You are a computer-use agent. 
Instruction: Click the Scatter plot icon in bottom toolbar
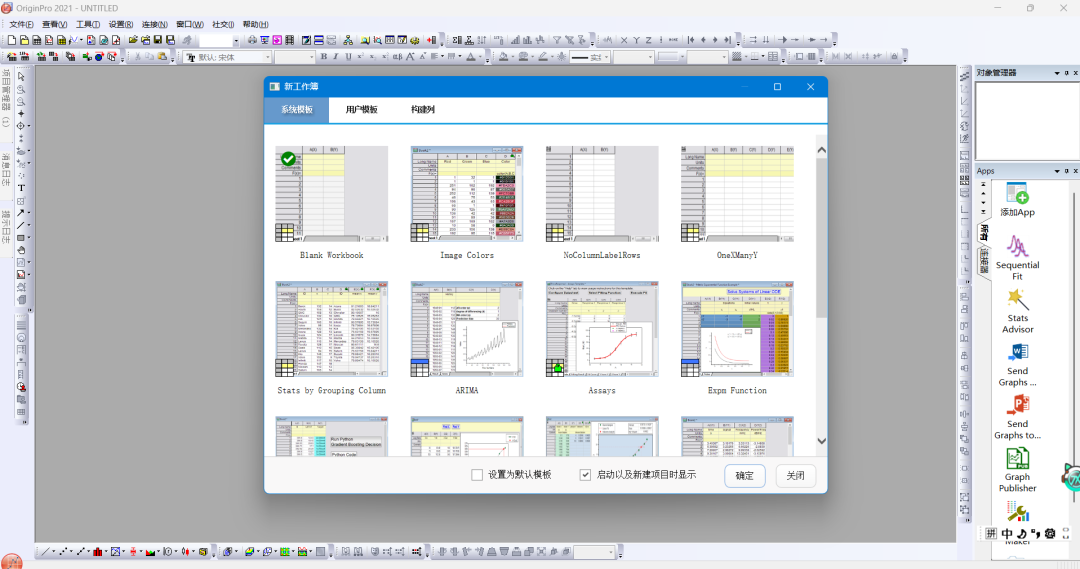[63, 552]
